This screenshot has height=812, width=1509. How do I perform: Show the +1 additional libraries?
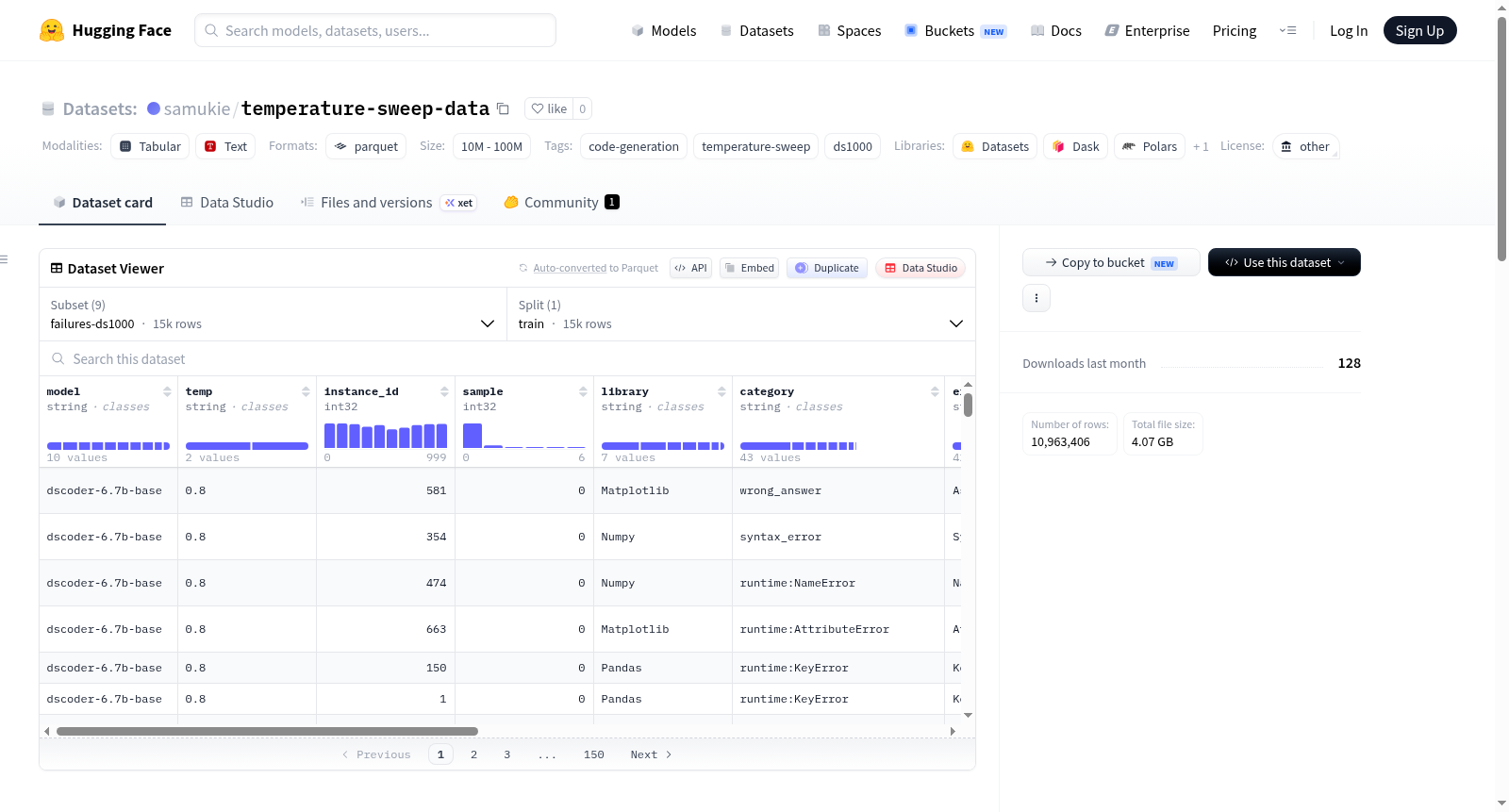pyautogui.click(x=1201, y=147)
